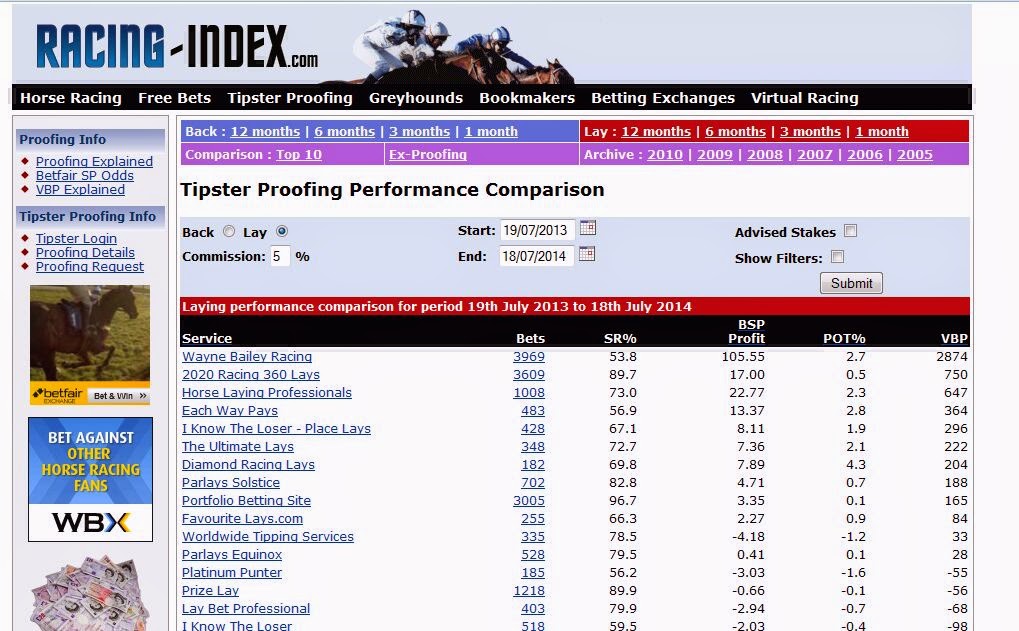Open Diamond Racing Lays service
This screenshot has width=1019, height=631.
(248, 465)
